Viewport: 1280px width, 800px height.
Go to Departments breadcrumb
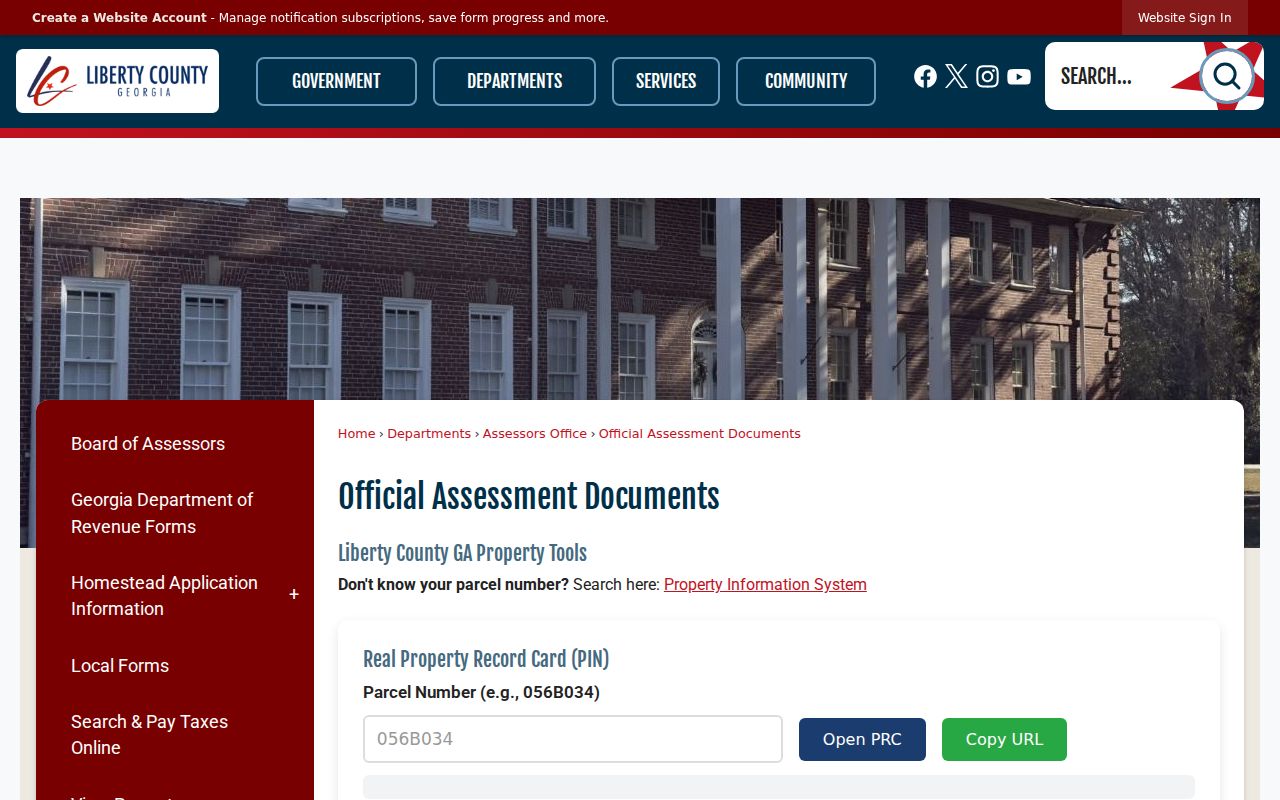click(x=429, y=434)
